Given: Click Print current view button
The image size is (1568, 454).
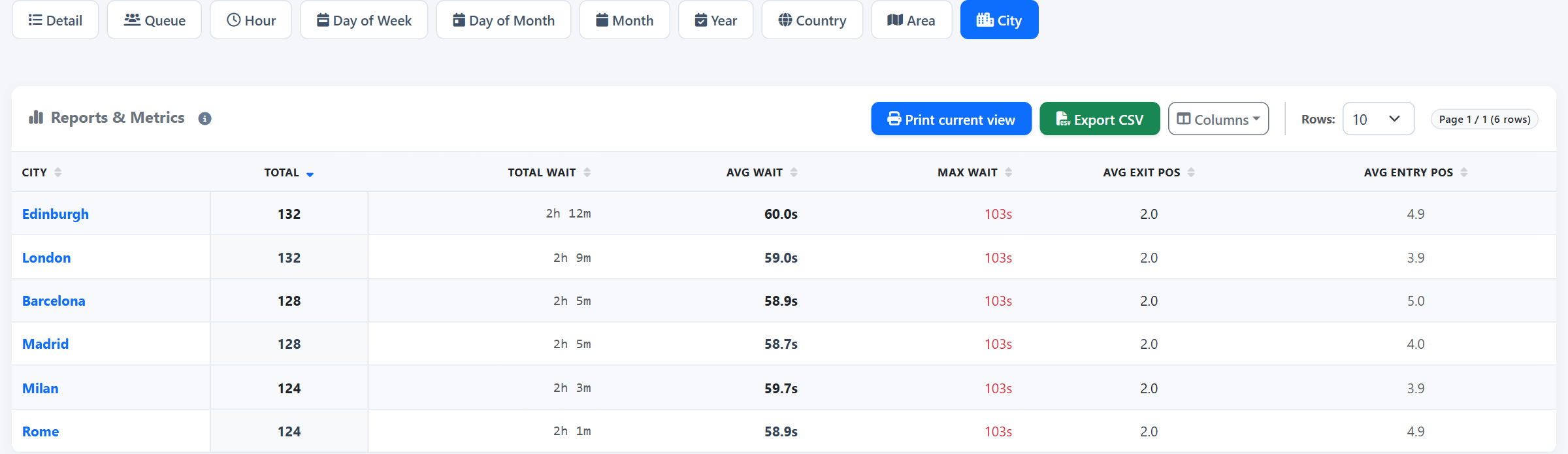Looking at the screenshot, I should coord(951,119).
